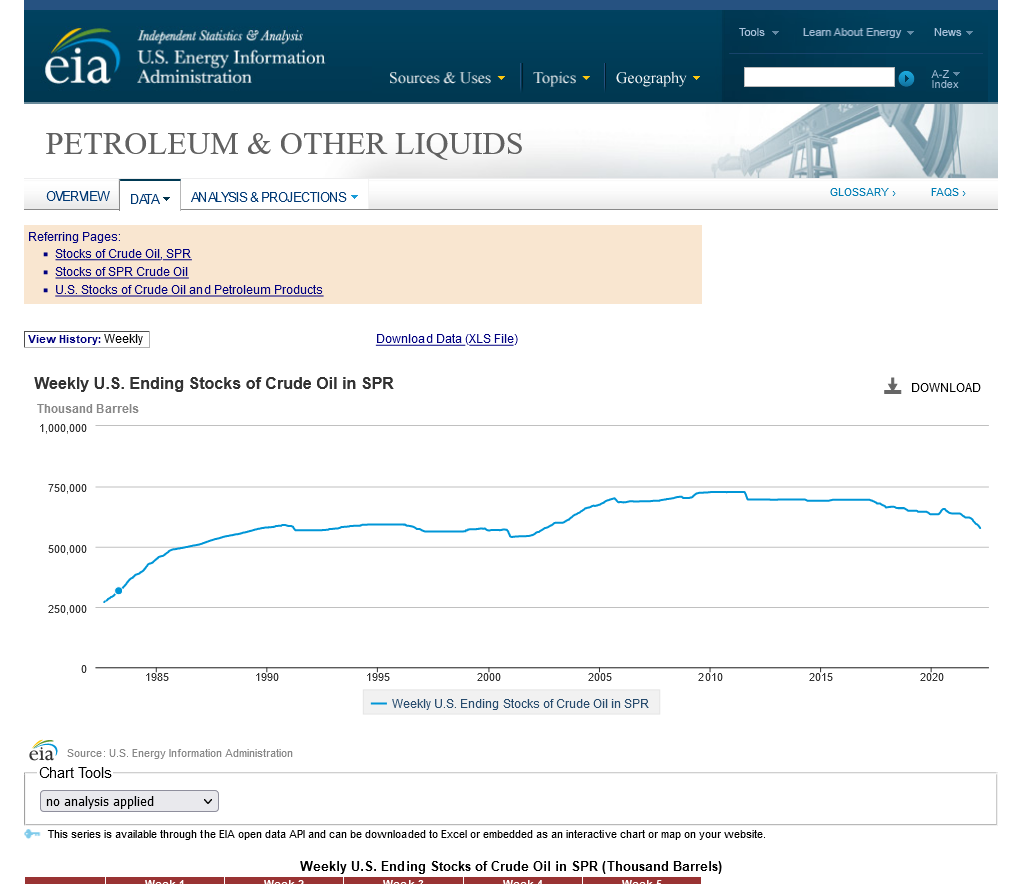1017x884 pixels.
Task: Go to the Glossary page
Action: pyautogui.click(x=862, y=192)
